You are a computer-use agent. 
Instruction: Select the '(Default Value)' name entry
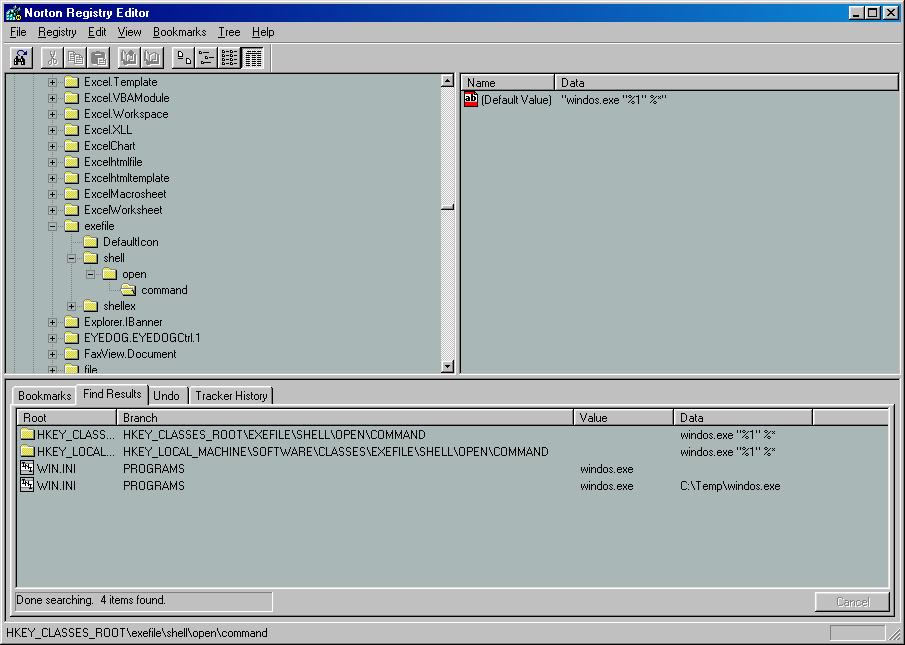(516, 100)
